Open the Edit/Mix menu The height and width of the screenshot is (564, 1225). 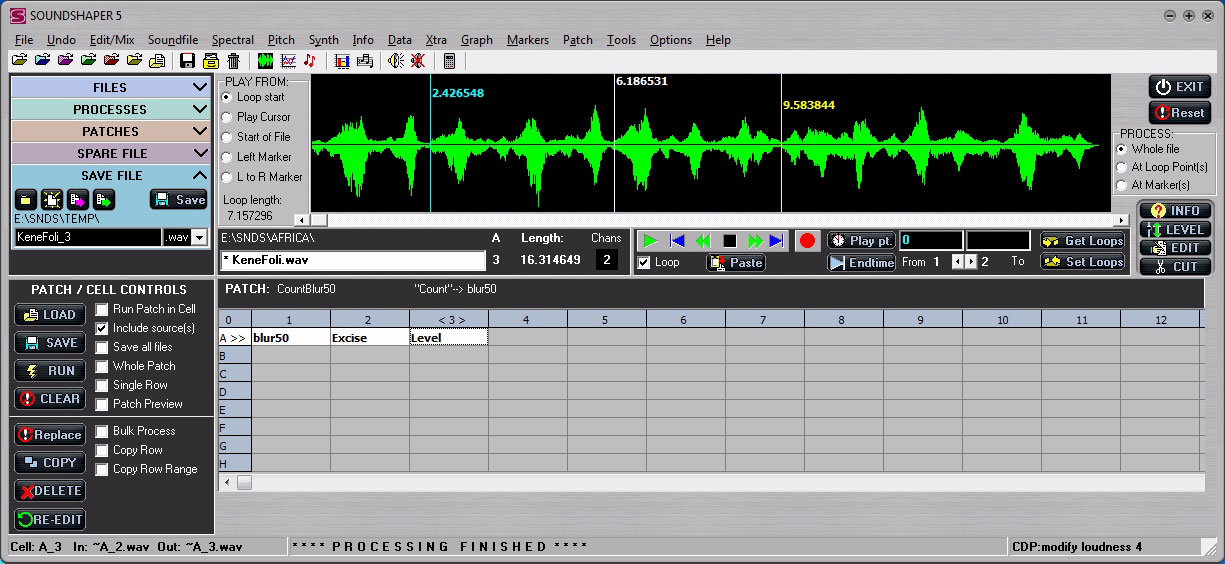click(x=111, y=40)
